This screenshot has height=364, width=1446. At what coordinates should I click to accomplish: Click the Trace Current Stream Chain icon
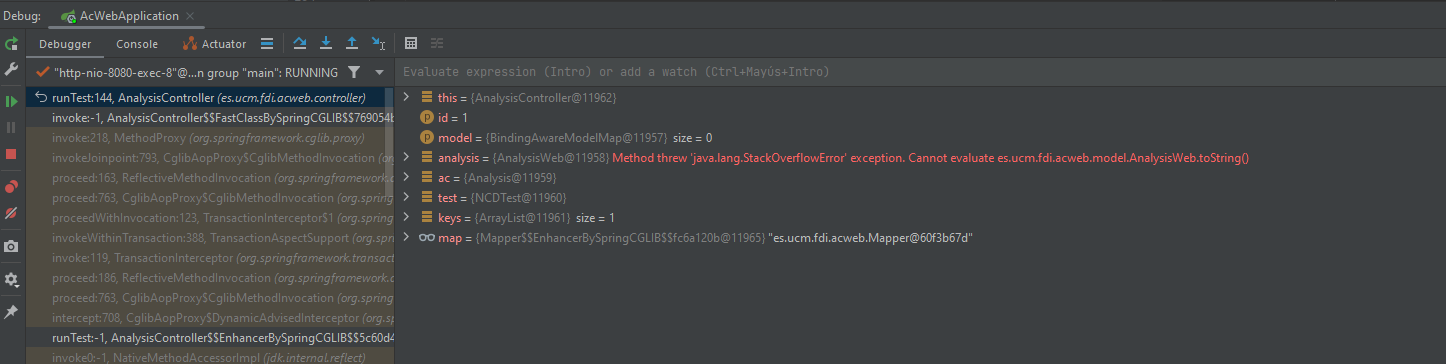[437, 44]
